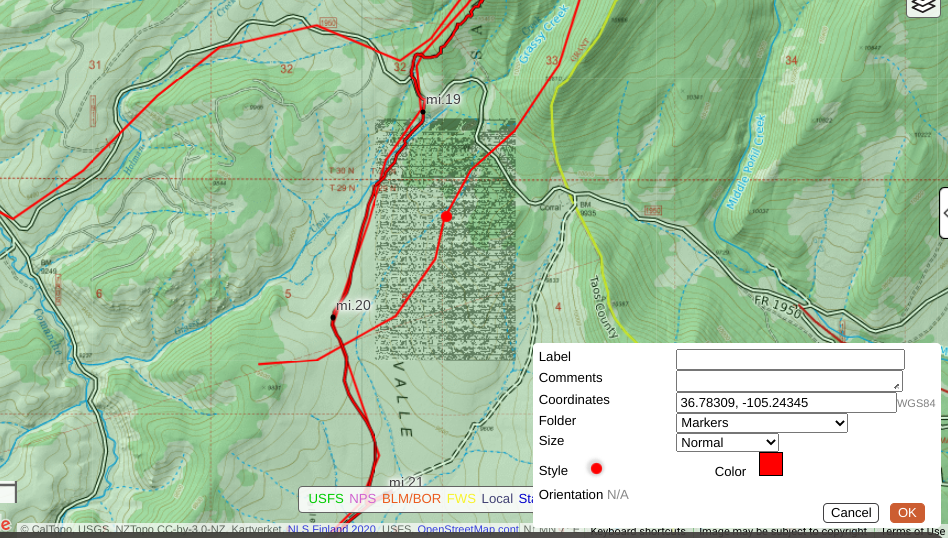Open the red Color swatch picker
The height and width of the screenshot is (538, 948).
pos(770,464)
